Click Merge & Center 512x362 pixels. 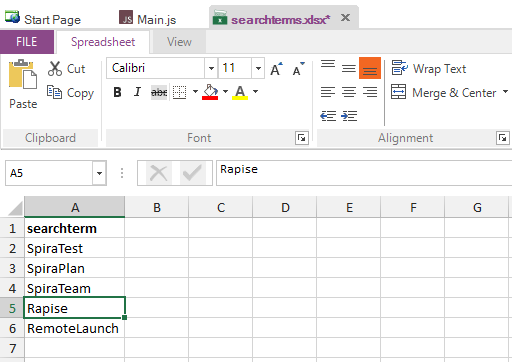tap(444, 93)
